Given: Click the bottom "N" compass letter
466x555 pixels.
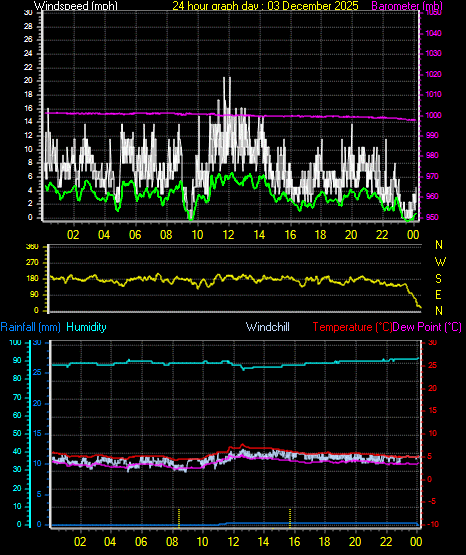Looking at the screenshot, I should click(x=439, y=310).
